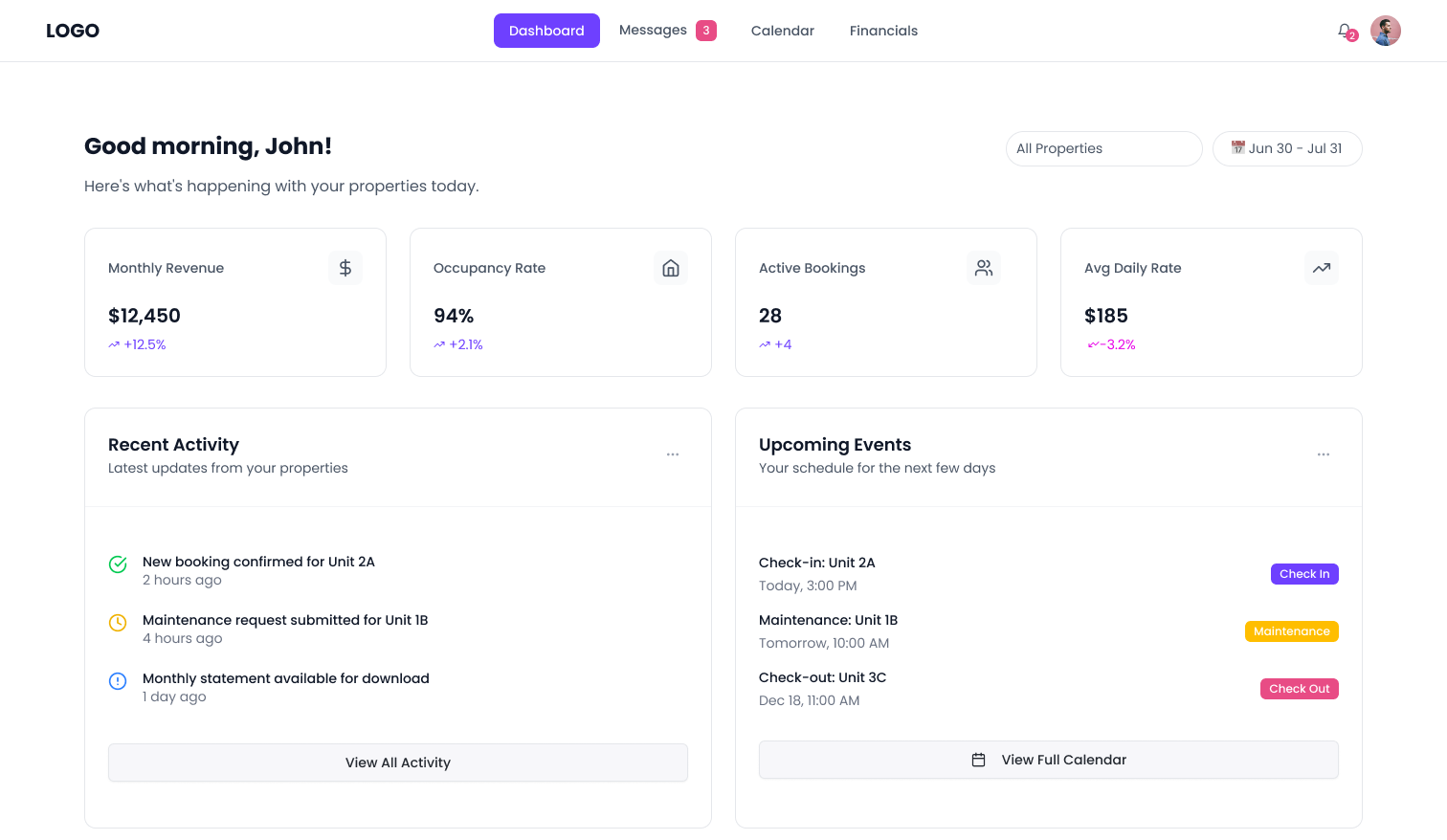1447x840 pixels.
Task: Click the info icon on monthly statement entry
Action: tap(118, 680)
